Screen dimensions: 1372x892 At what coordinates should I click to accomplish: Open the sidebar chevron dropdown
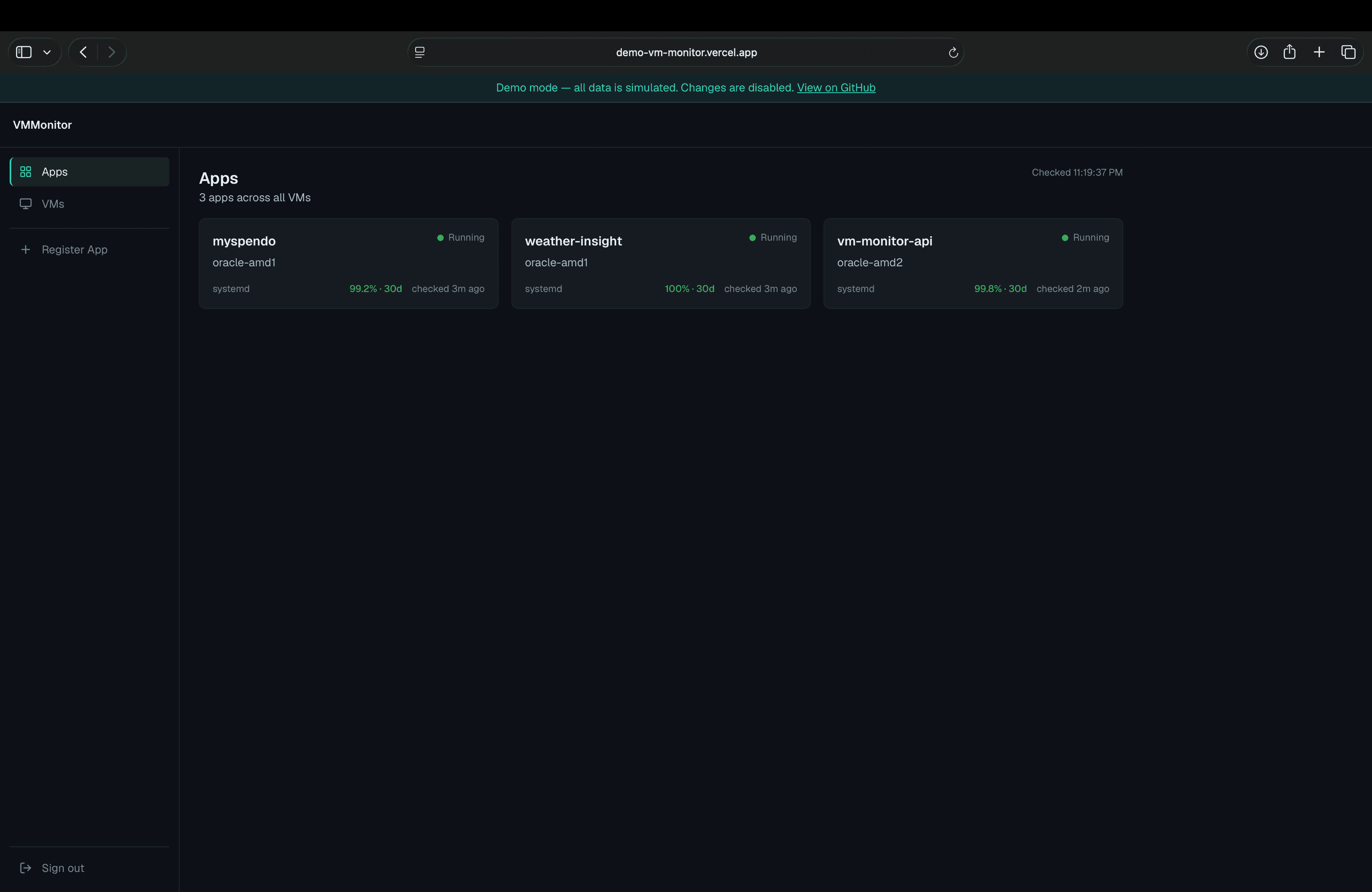[x=48, y=52]
